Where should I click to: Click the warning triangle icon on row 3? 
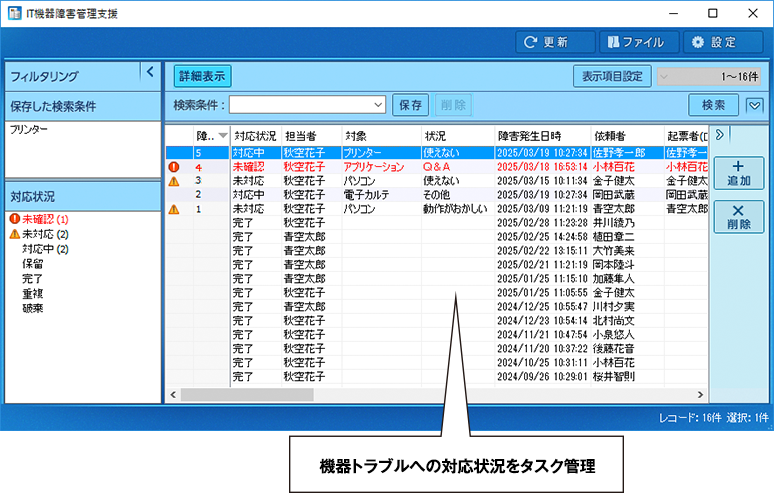(174, 181)
